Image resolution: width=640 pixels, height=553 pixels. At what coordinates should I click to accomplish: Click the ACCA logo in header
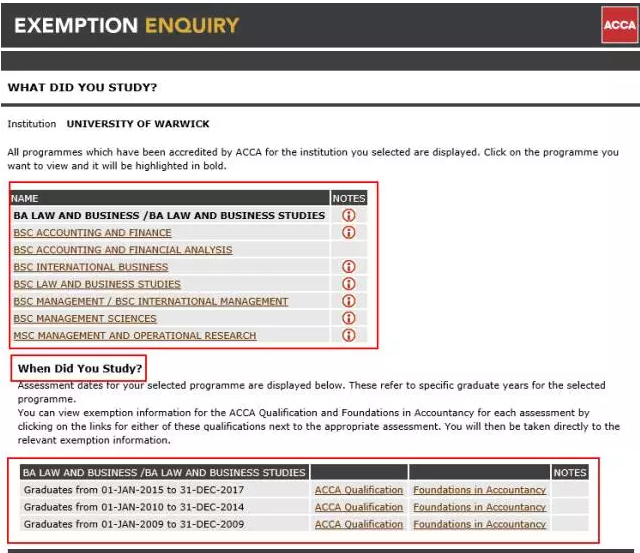pos(619,25)
